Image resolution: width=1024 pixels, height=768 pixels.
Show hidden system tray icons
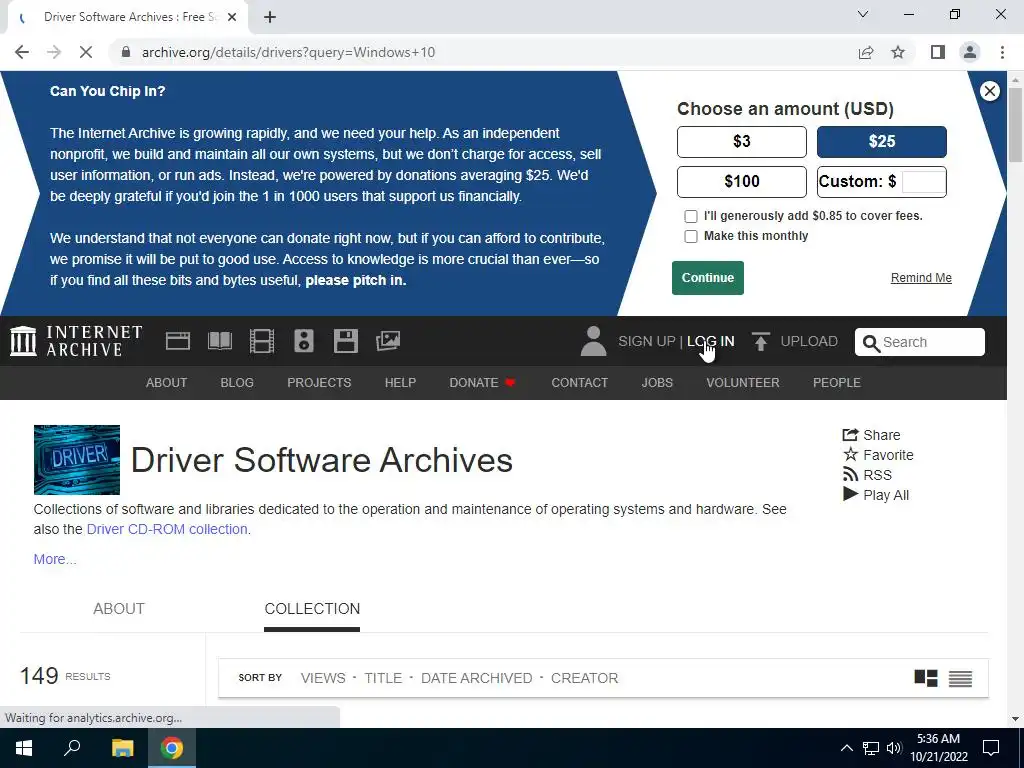(x=846, y=748)
